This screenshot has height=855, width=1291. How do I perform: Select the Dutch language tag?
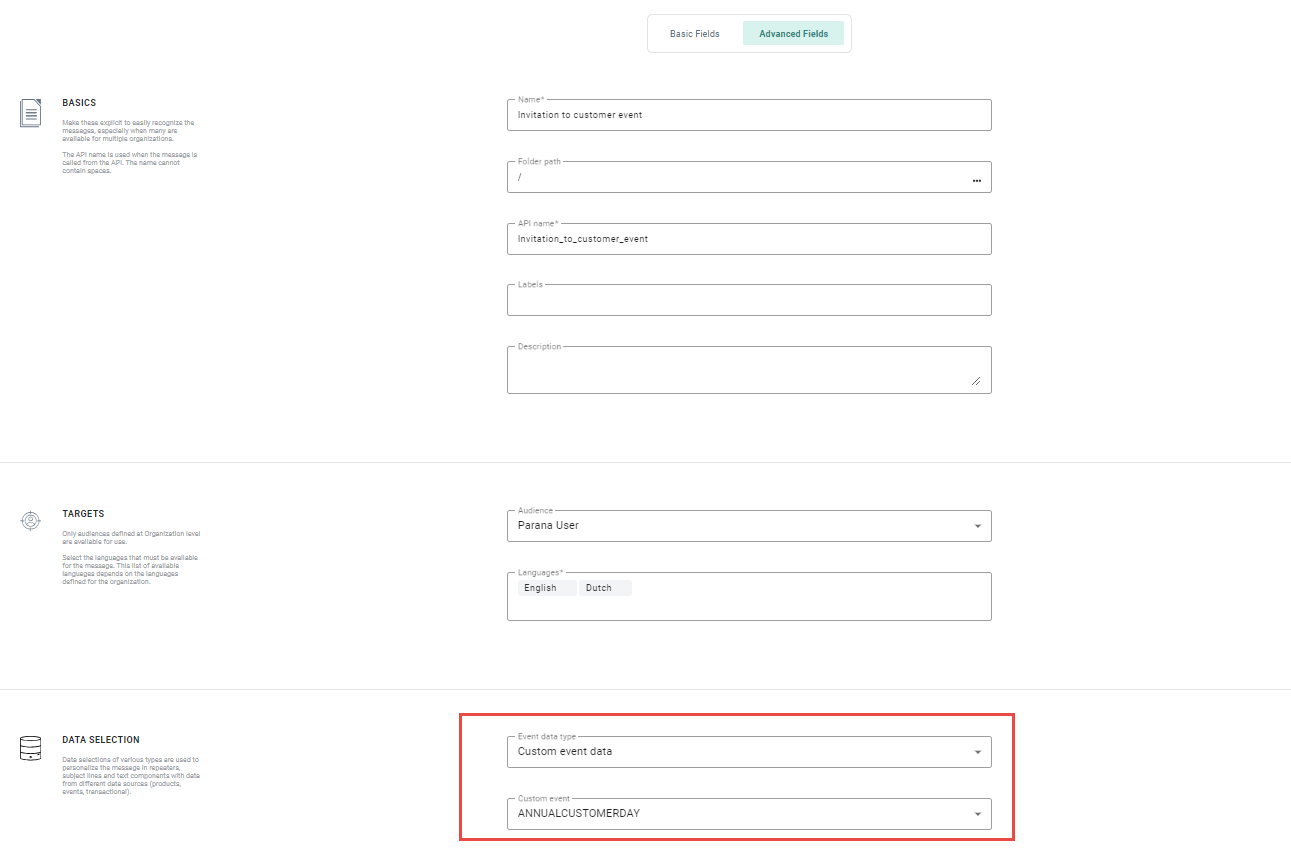tap(599, 588)
